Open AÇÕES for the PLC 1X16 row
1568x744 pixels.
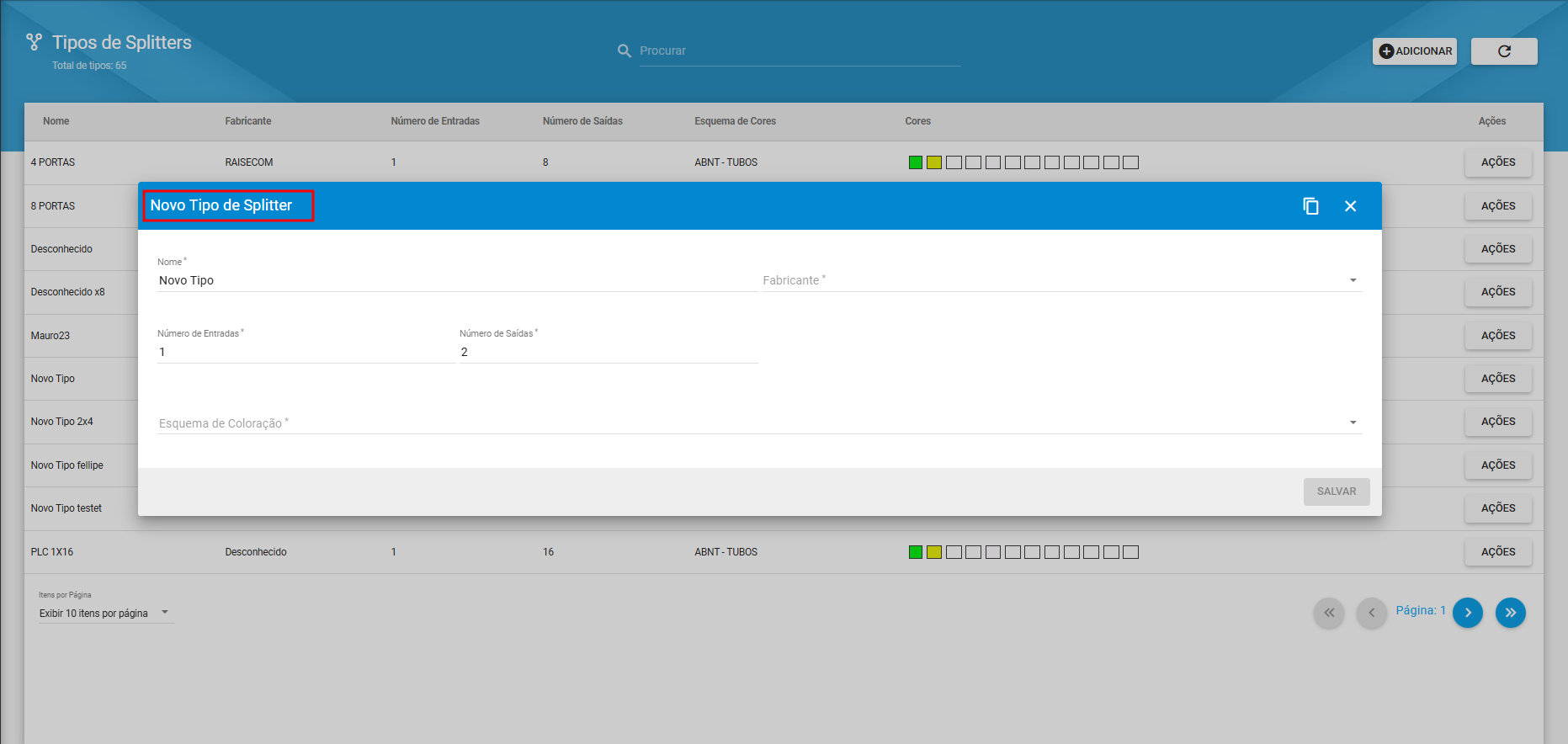point(1498,552)
